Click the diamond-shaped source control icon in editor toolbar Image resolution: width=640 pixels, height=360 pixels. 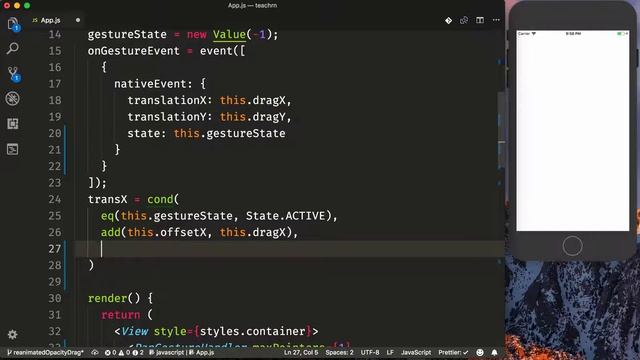(x=448, y=20)
